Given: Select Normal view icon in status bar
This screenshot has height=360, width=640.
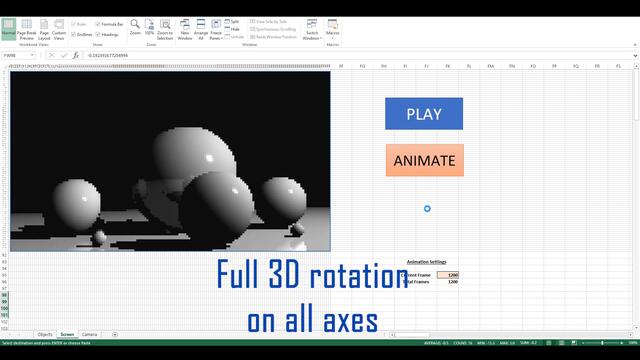Looking at the screenshot, I should [549, 343].
